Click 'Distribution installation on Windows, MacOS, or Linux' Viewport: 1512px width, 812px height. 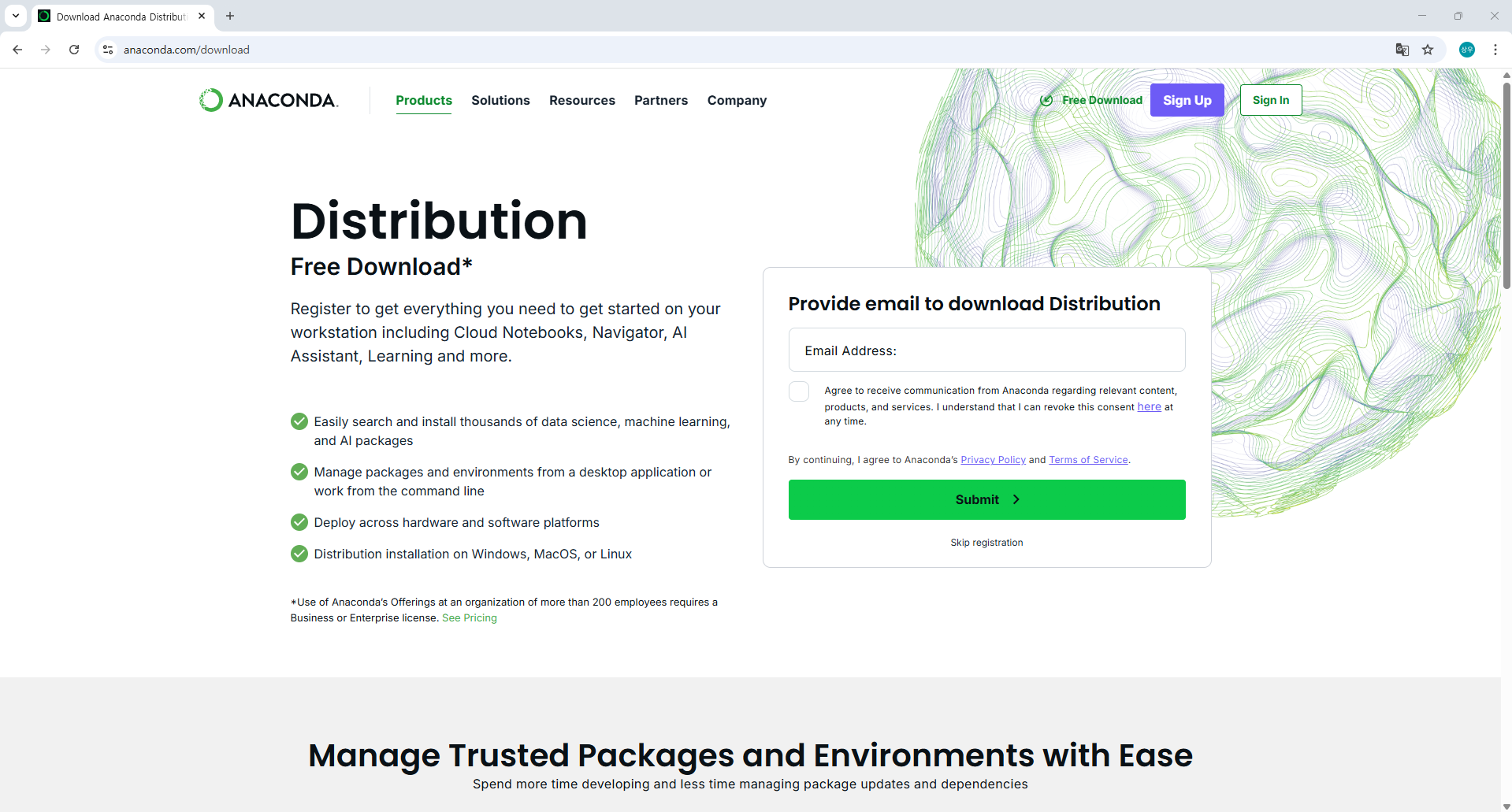[473, 554]
